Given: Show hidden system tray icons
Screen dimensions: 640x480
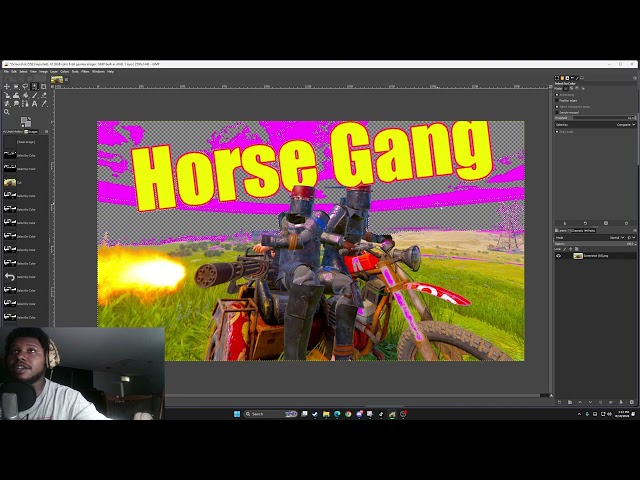Looking at the screenshot, I should coord(579,414).
